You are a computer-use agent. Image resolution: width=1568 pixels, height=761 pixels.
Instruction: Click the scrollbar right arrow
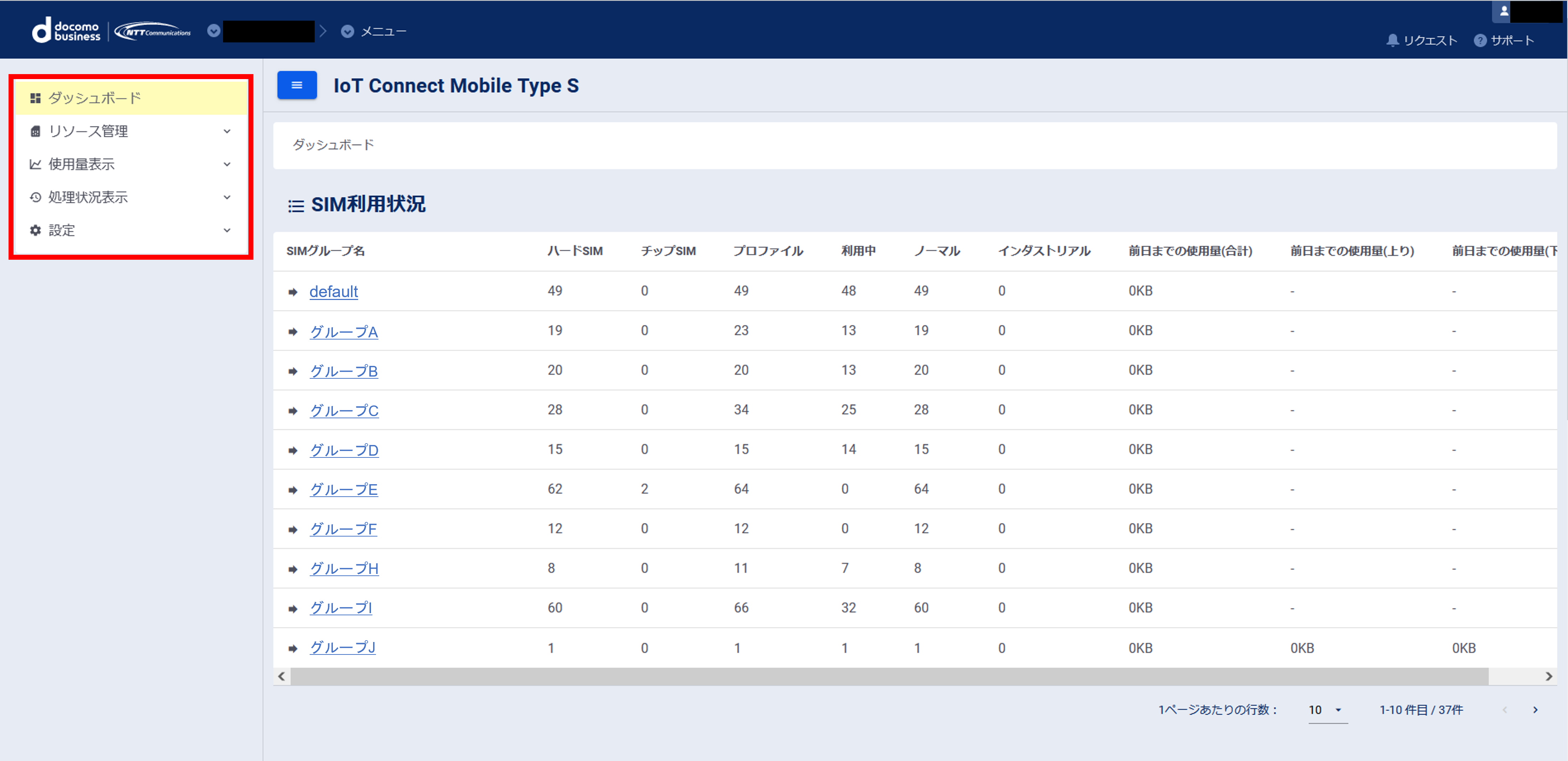click(1548, 677)
